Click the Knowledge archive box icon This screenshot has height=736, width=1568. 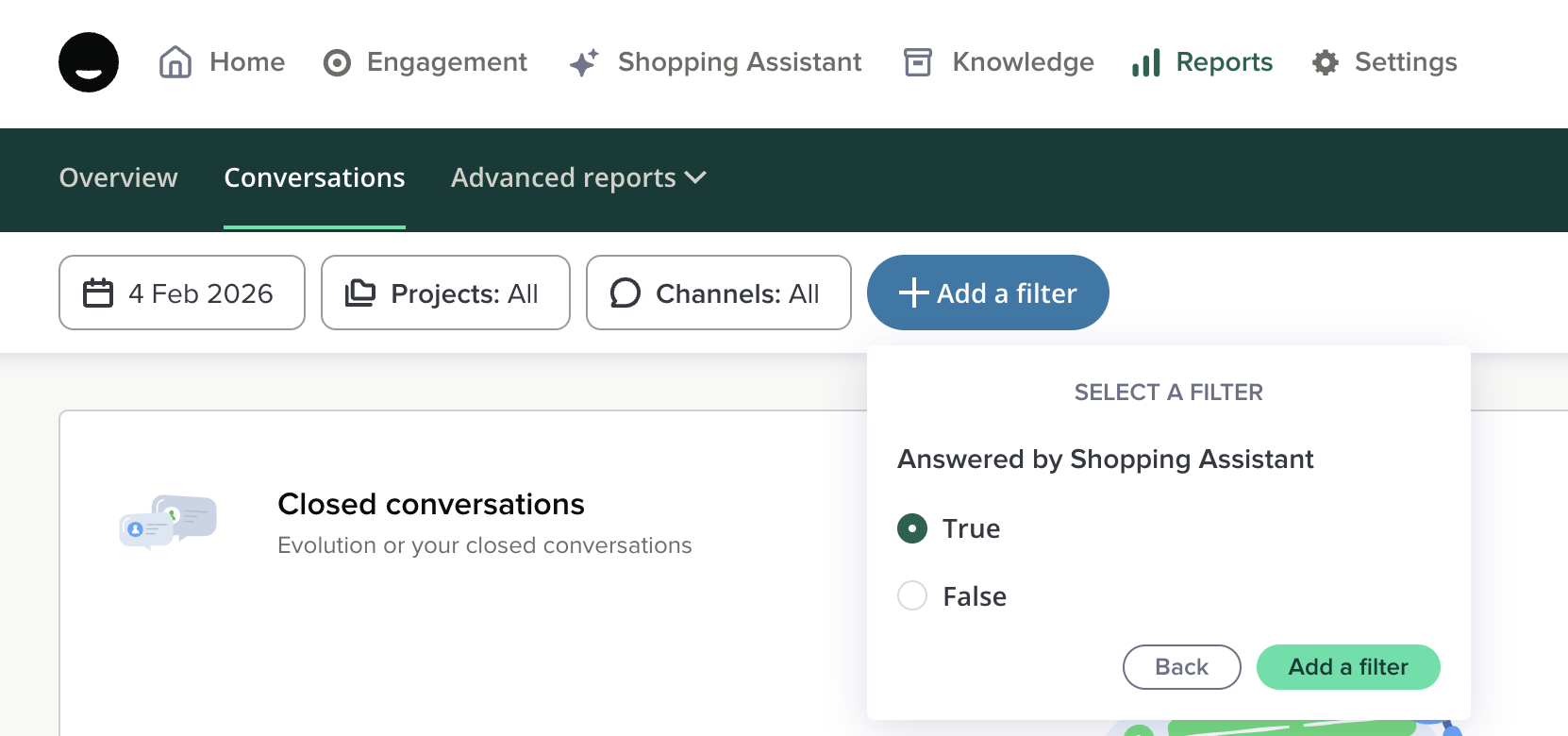click(918, 62)
